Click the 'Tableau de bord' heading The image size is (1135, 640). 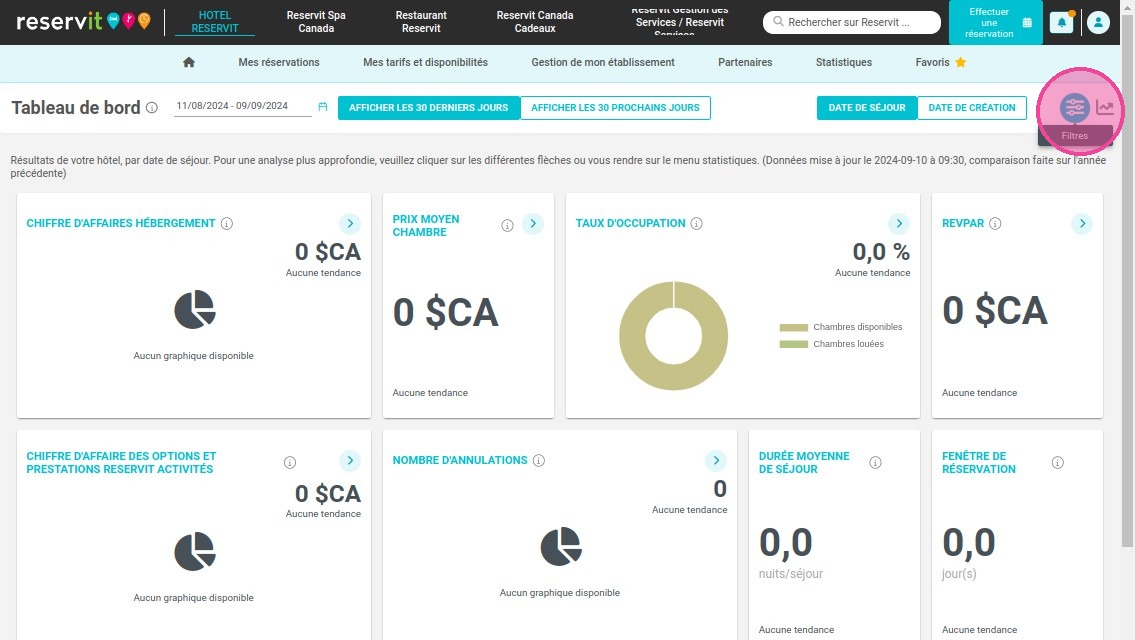[76, 108]
